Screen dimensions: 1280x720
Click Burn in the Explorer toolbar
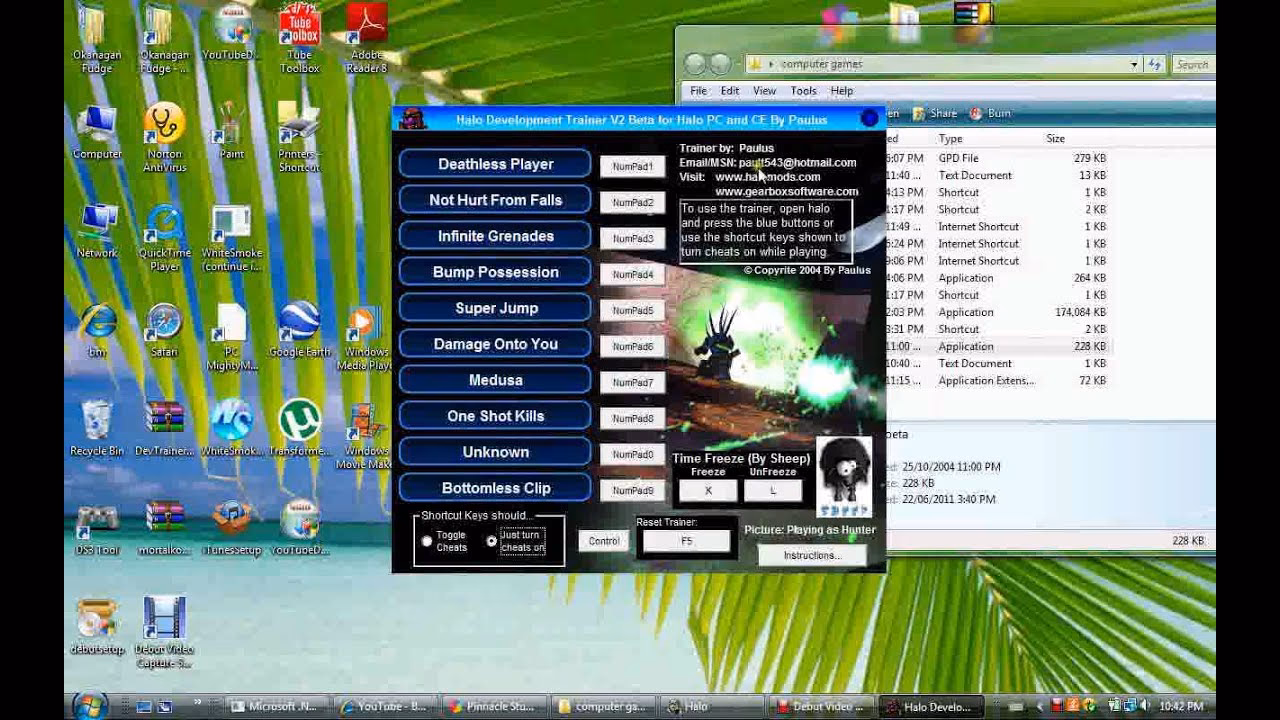990,114
